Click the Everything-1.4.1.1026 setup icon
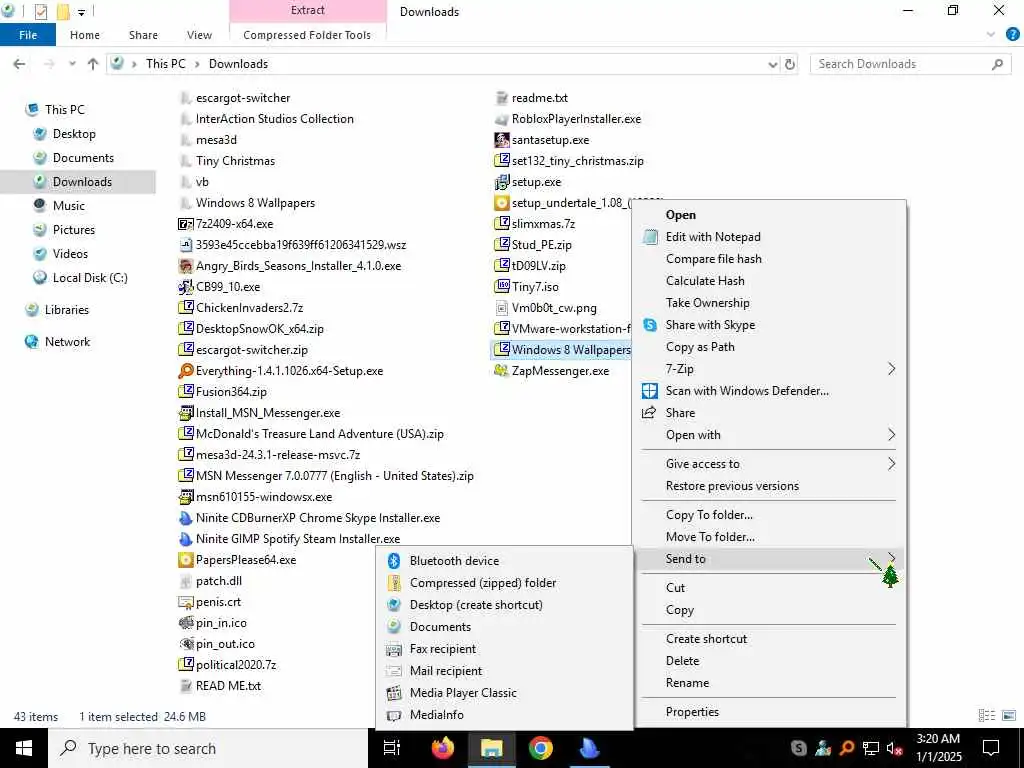The width and height of the screenshot is (1024, 768). [186, 371]
